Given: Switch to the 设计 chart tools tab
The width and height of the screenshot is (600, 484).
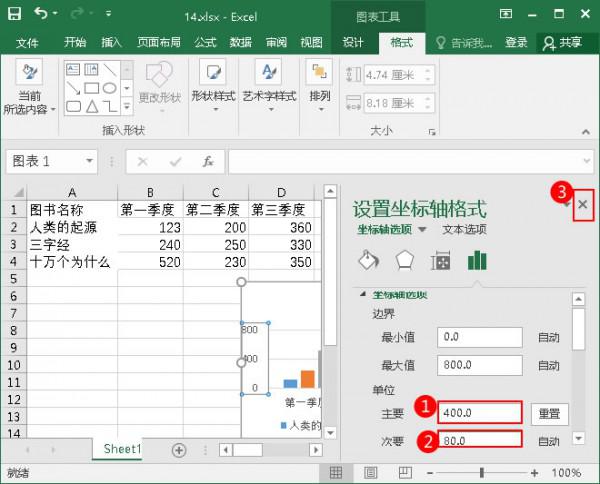Looking at the screenshot, I should tap(352, 42).
